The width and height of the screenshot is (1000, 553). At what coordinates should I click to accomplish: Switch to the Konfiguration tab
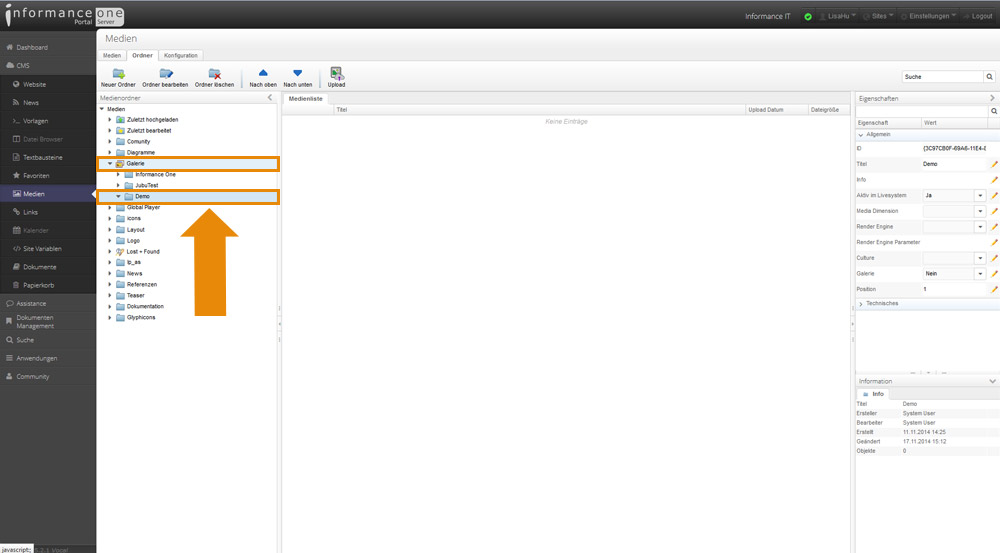pyautogui.click(x=180, y=55)
